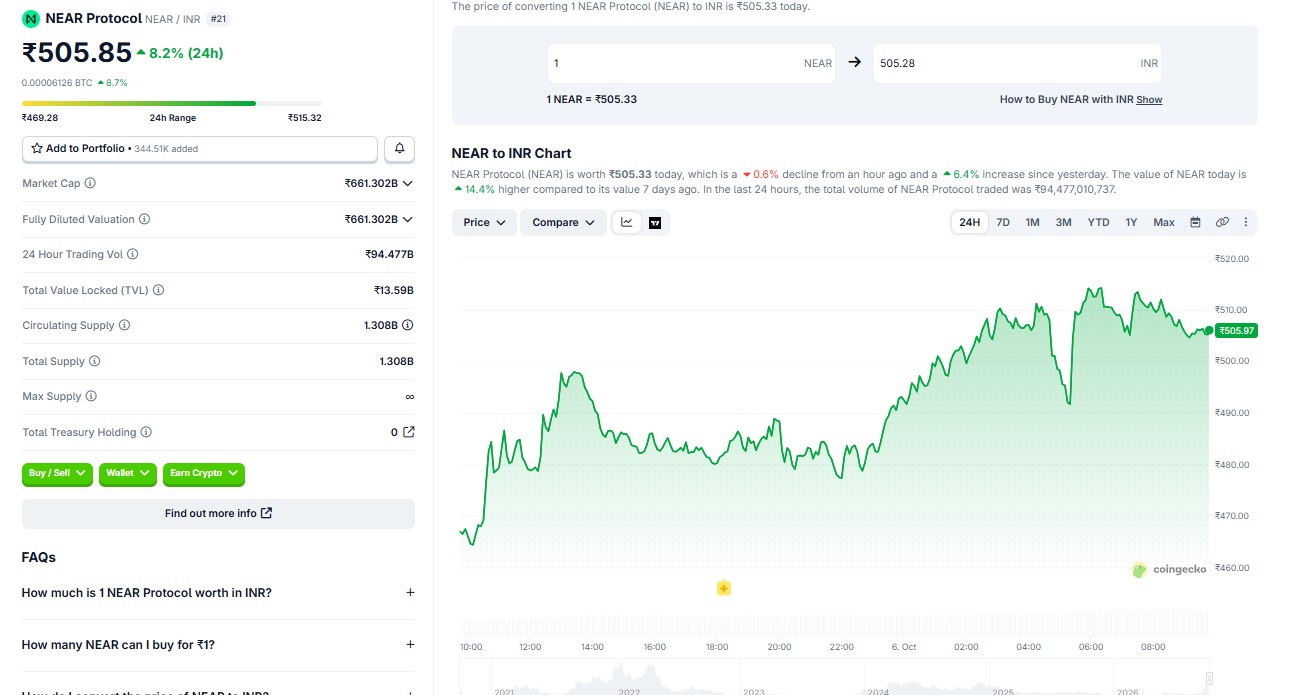Click the NEAR amount input field
This screenshot has height=695, width=1298.
(x=693, y=63)
